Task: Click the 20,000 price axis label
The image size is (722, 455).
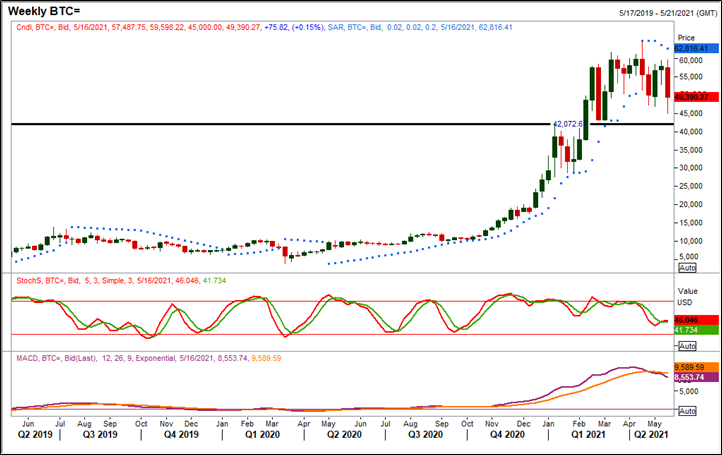Action: coord(691,204)
